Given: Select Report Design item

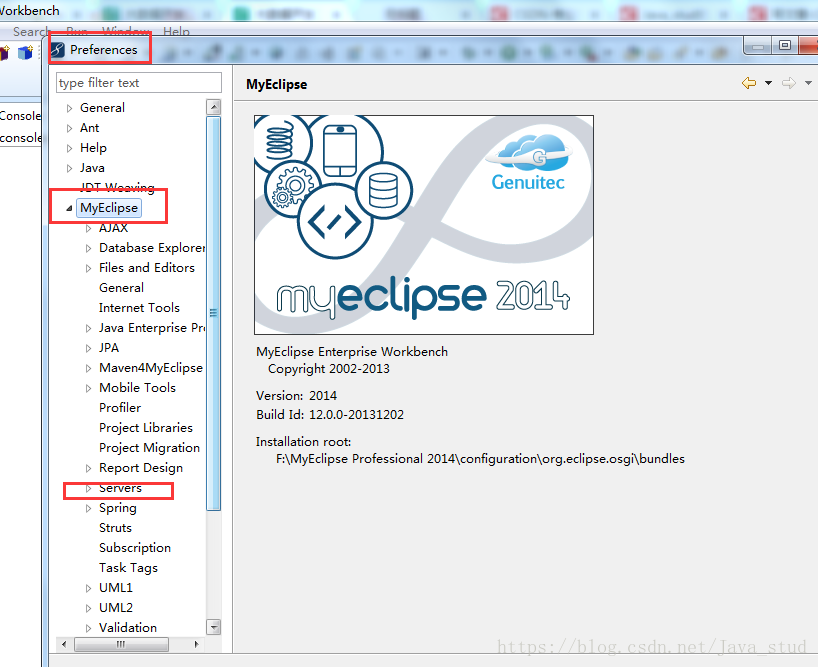Looking at the screenshot, I should tap(141, 468).
